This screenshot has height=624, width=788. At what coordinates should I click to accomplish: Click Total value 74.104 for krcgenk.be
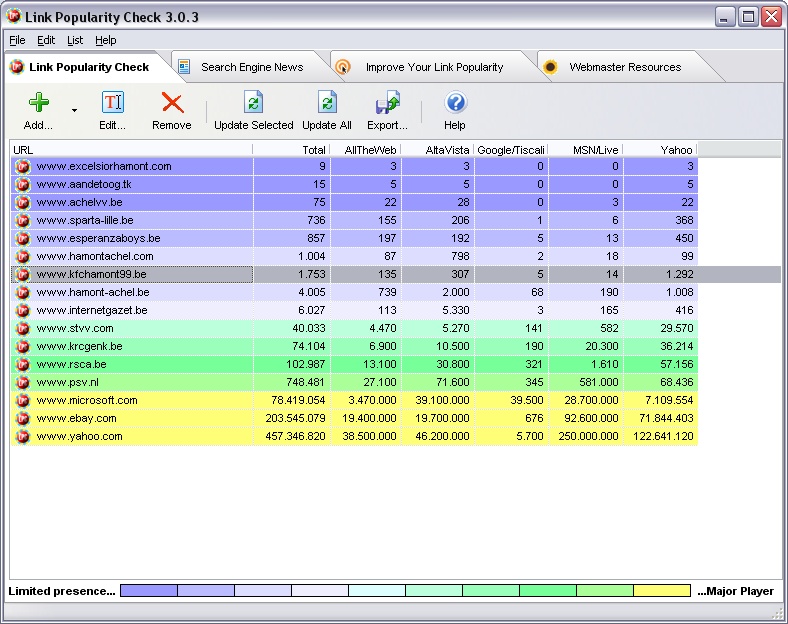click(x=309, y=346)
